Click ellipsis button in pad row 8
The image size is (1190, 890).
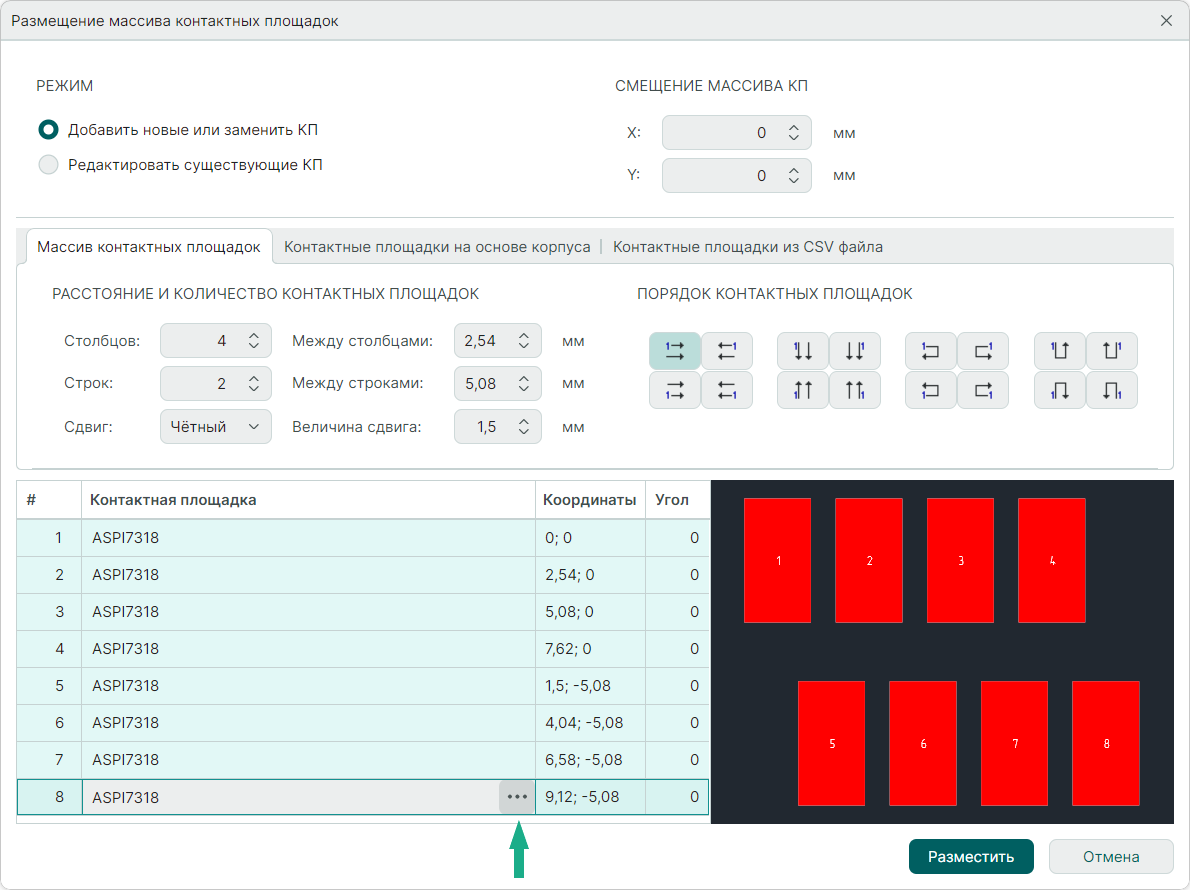coord(516,797)
